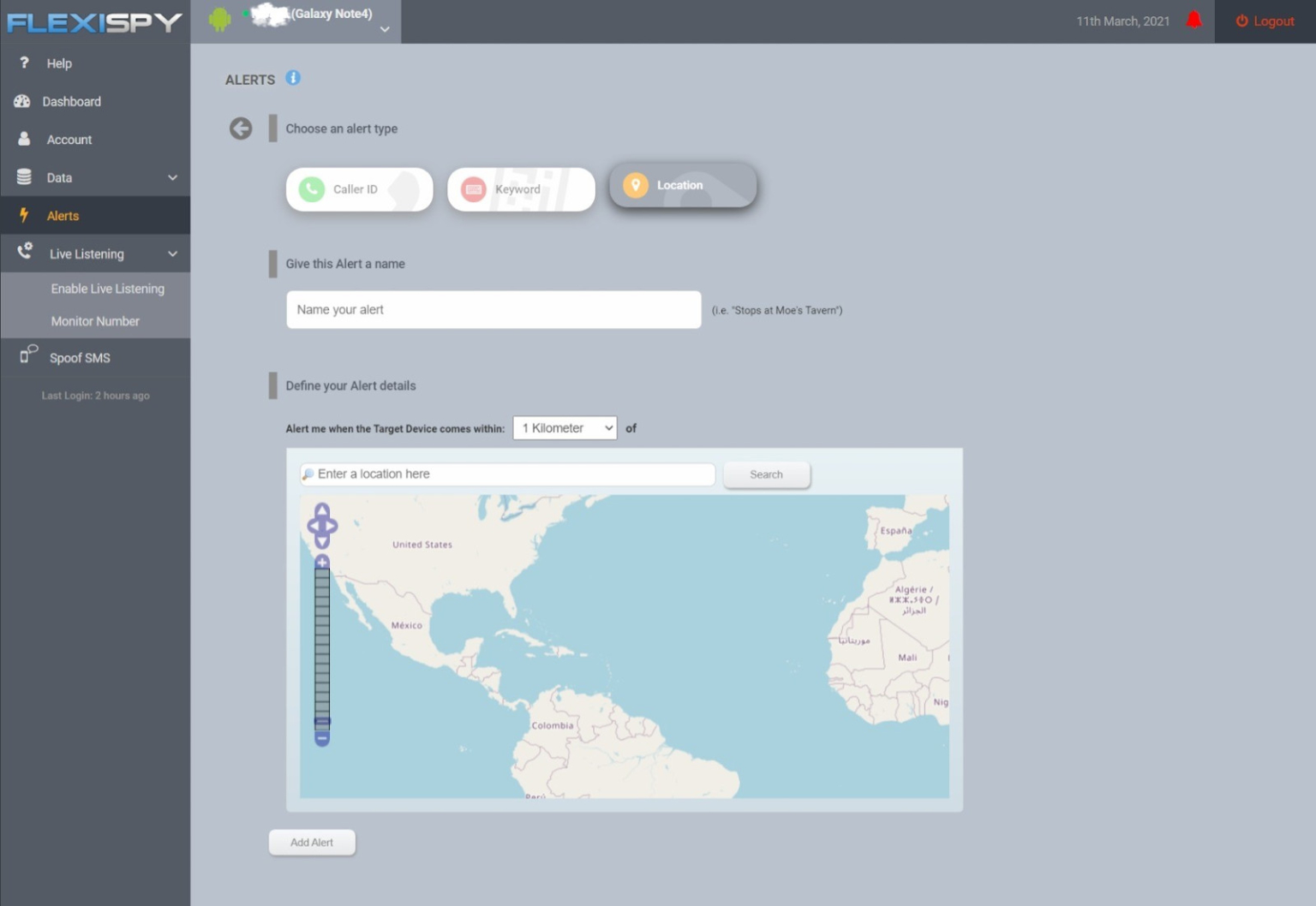This screenshot has height=906, width=1316.
Task: Click the Name your alert input field
Action: (x=493, y=309)
